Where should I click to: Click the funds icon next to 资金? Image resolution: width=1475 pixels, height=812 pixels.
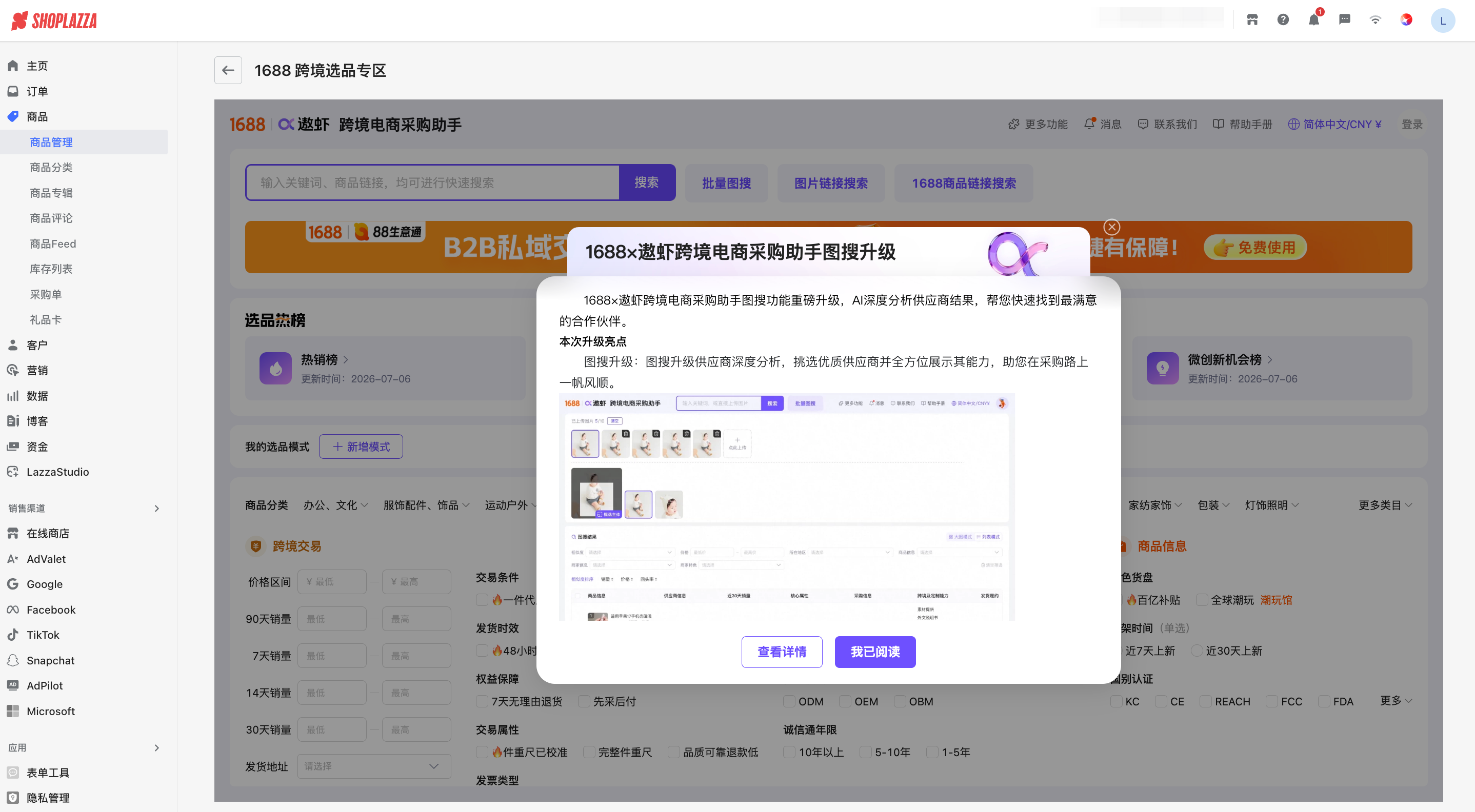click(13, 446)
